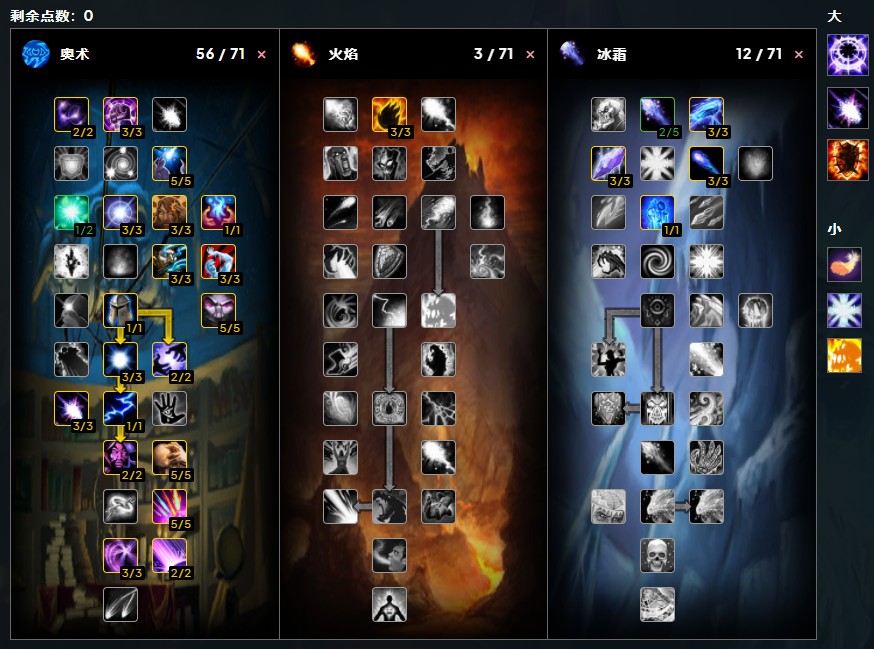
Task: Reset the Fire tree with its red X
Action: click(530, 55)
